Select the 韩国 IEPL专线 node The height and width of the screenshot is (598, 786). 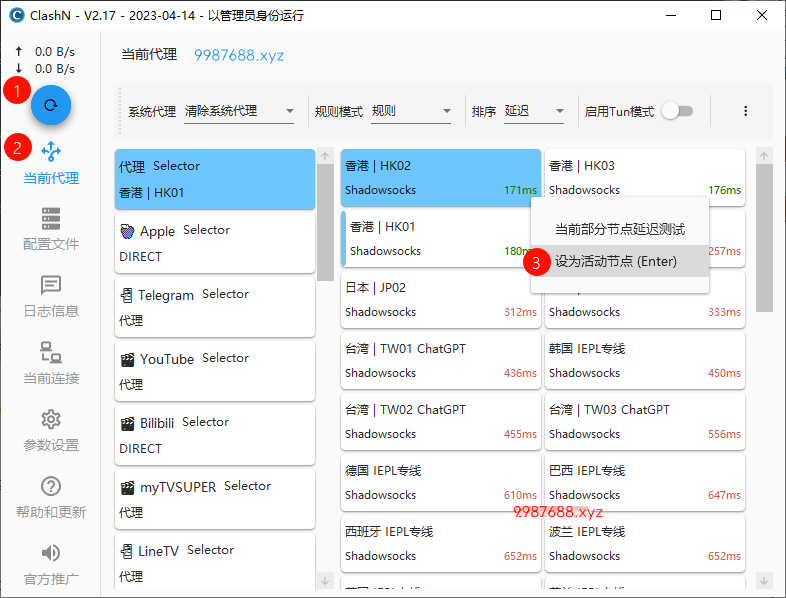click(x=645, y=360)
